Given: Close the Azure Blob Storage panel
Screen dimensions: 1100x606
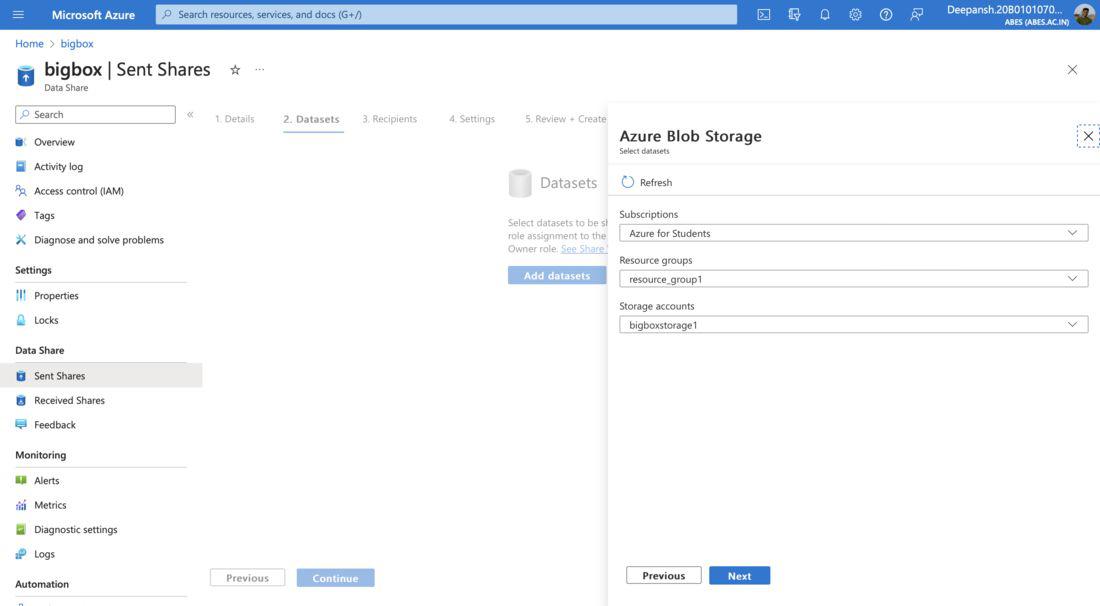Looking at the screenshot, I should 1088,136.
